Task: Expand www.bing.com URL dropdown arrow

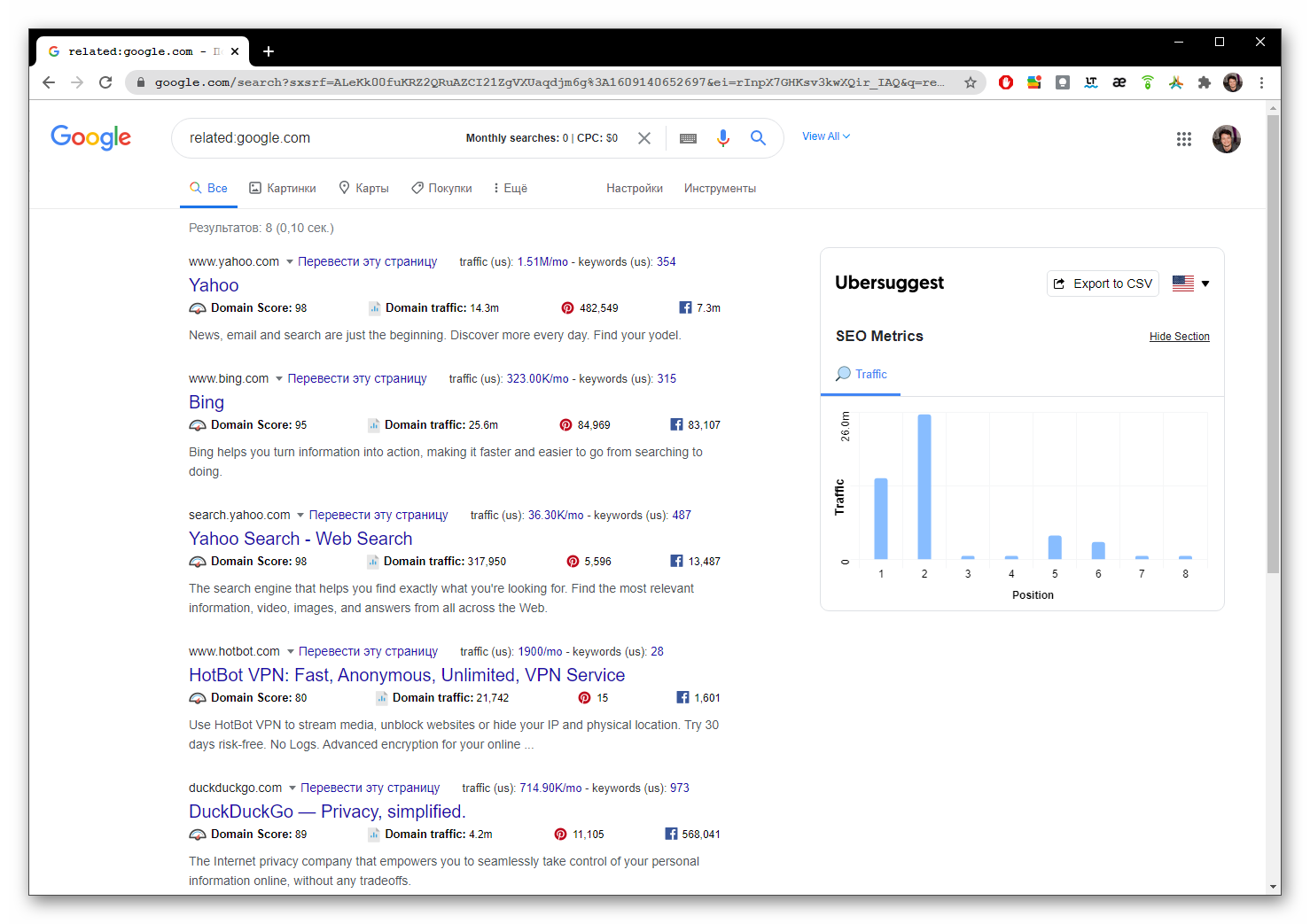Action: tap(279, 379)
